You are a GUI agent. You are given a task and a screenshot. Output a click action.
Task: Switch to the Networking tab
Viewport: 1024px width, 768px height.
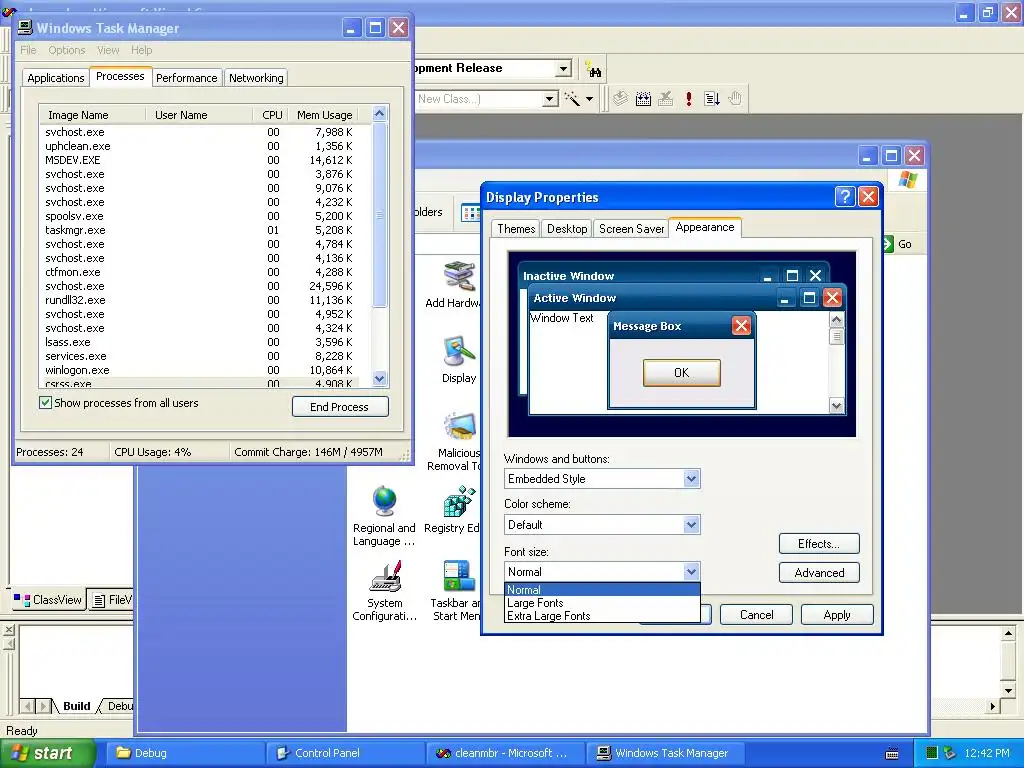pyautogui.click(x=256, y=78)
